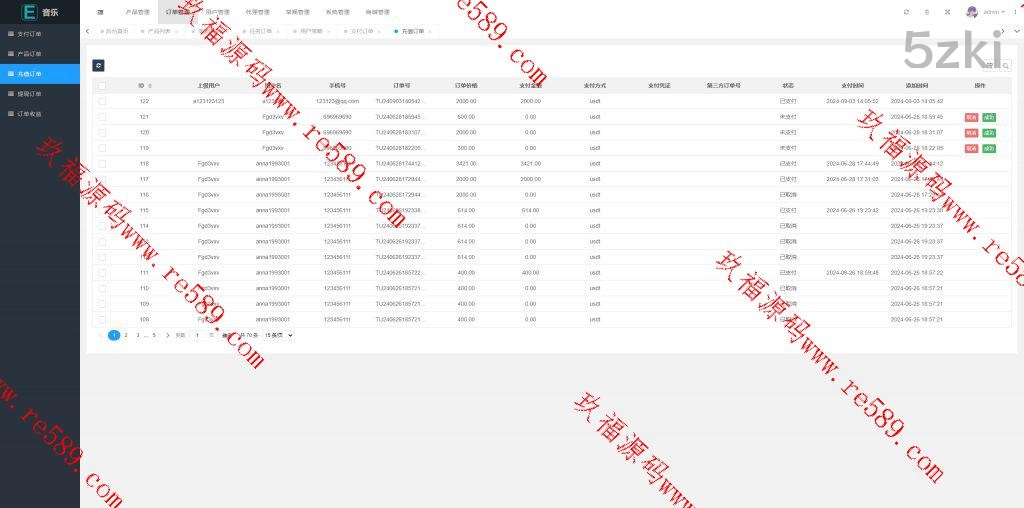This screenshot has height=508, width=1024.
Task: Click the table refresh icon button
Action: (x=98, y=65)
